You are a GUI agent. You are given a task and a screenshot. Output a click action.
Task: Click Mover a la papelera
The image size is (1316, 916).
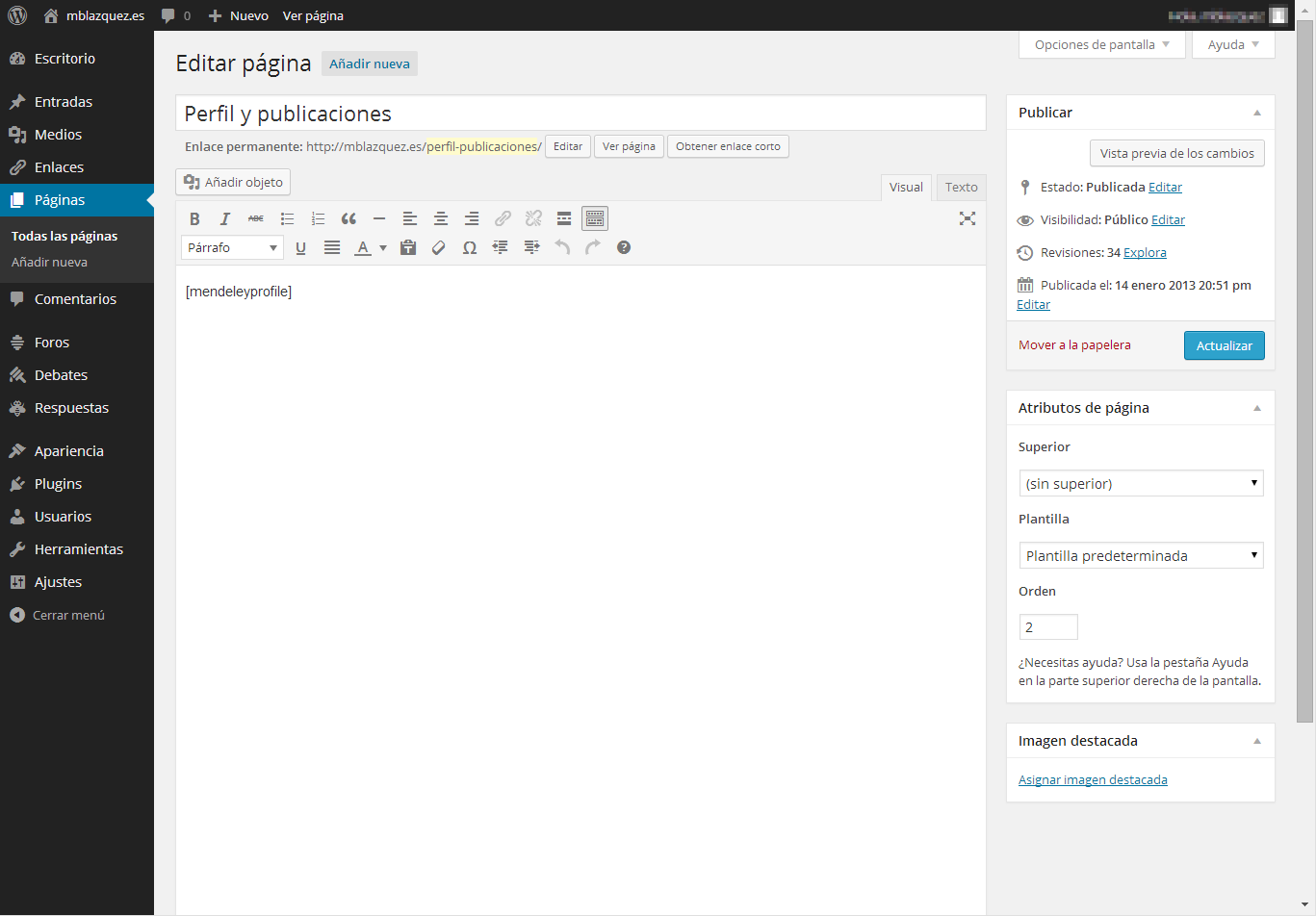coord(1074,345)
